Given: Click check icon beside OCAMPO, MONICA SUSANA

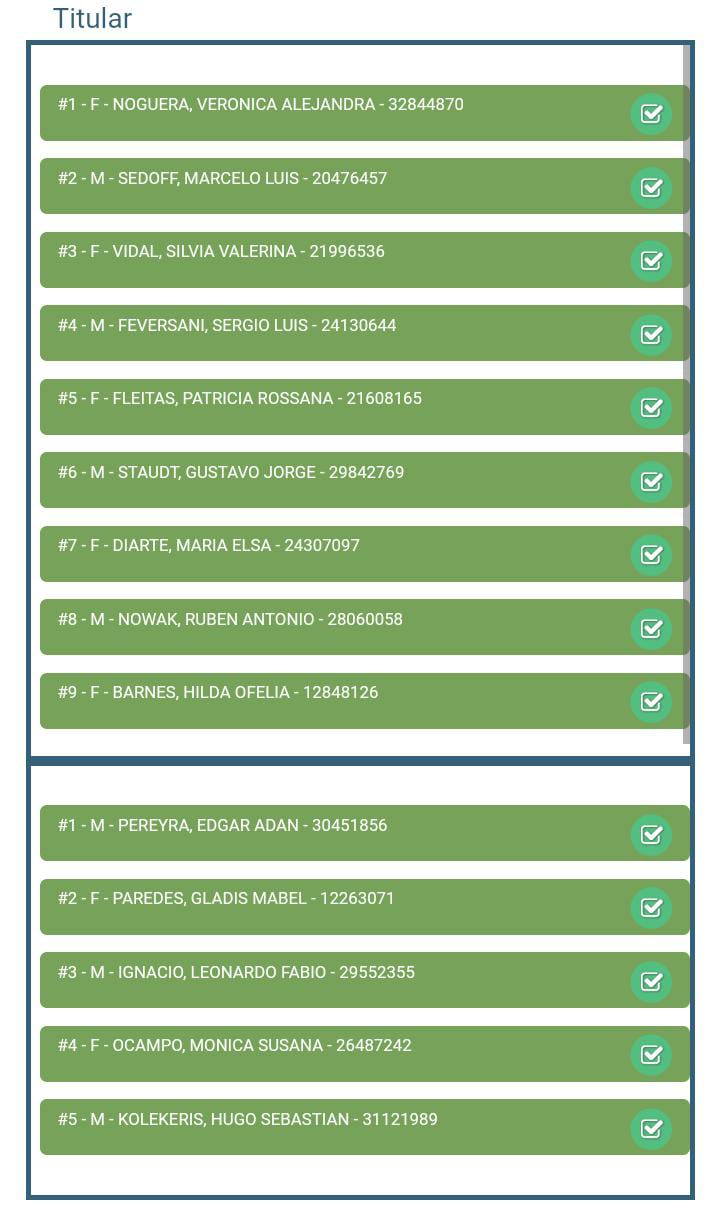Looking at the screenshot, I should [651, 1055].
